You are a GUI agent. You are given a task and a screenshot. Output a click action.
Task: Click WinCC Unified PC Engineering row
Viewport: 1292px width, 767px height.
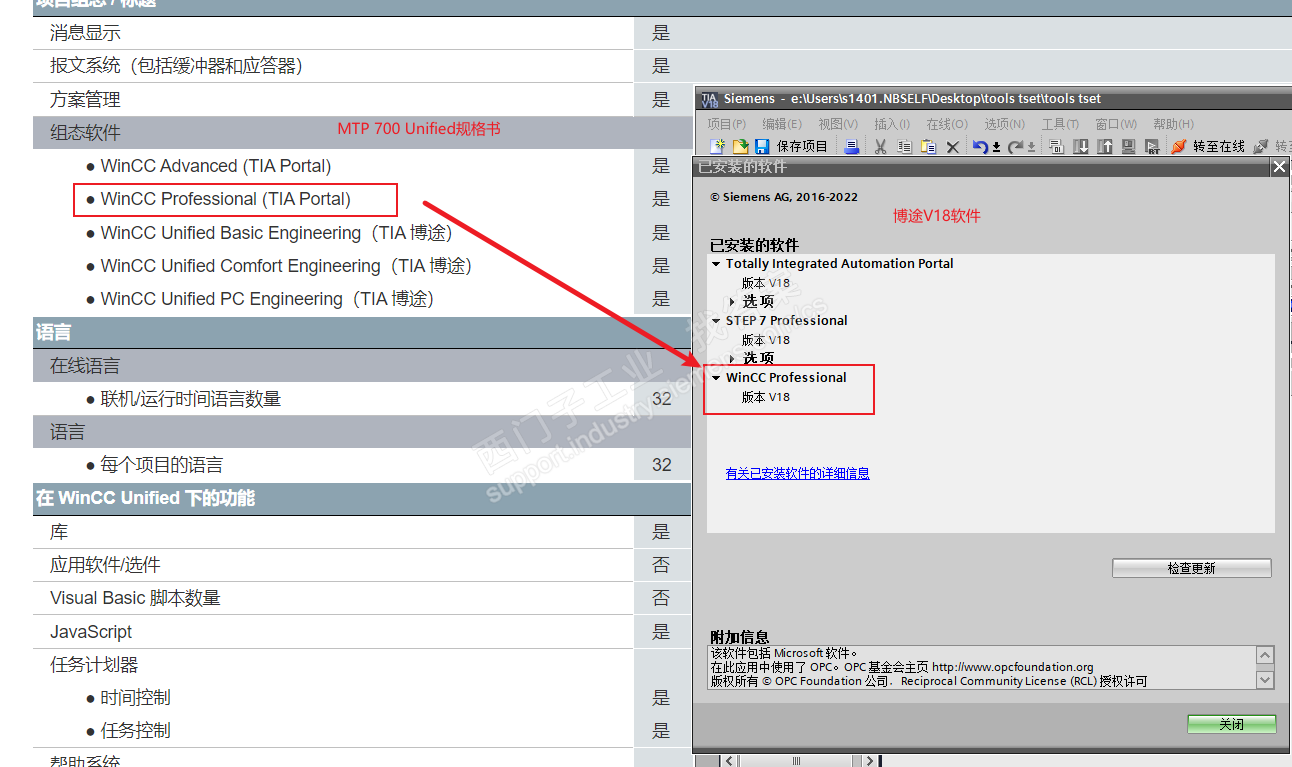point(333,298)
